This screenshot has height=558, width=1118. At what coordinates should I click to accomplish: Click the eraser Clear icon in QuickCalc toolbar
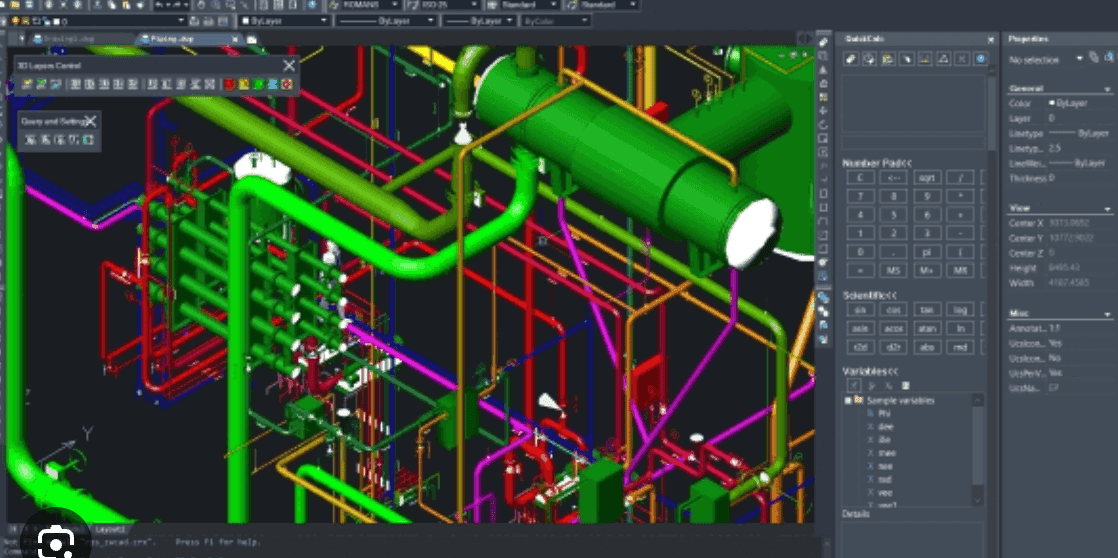[851, 60]
